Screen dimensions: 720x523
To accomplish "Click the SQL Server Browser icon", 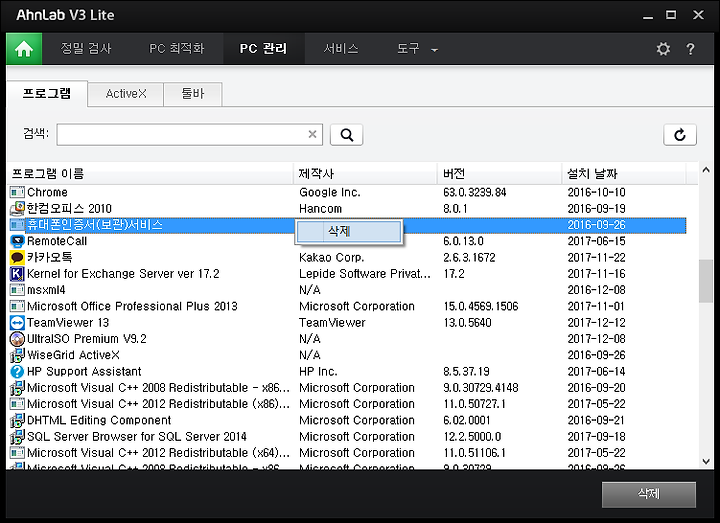I will point(17,436).
